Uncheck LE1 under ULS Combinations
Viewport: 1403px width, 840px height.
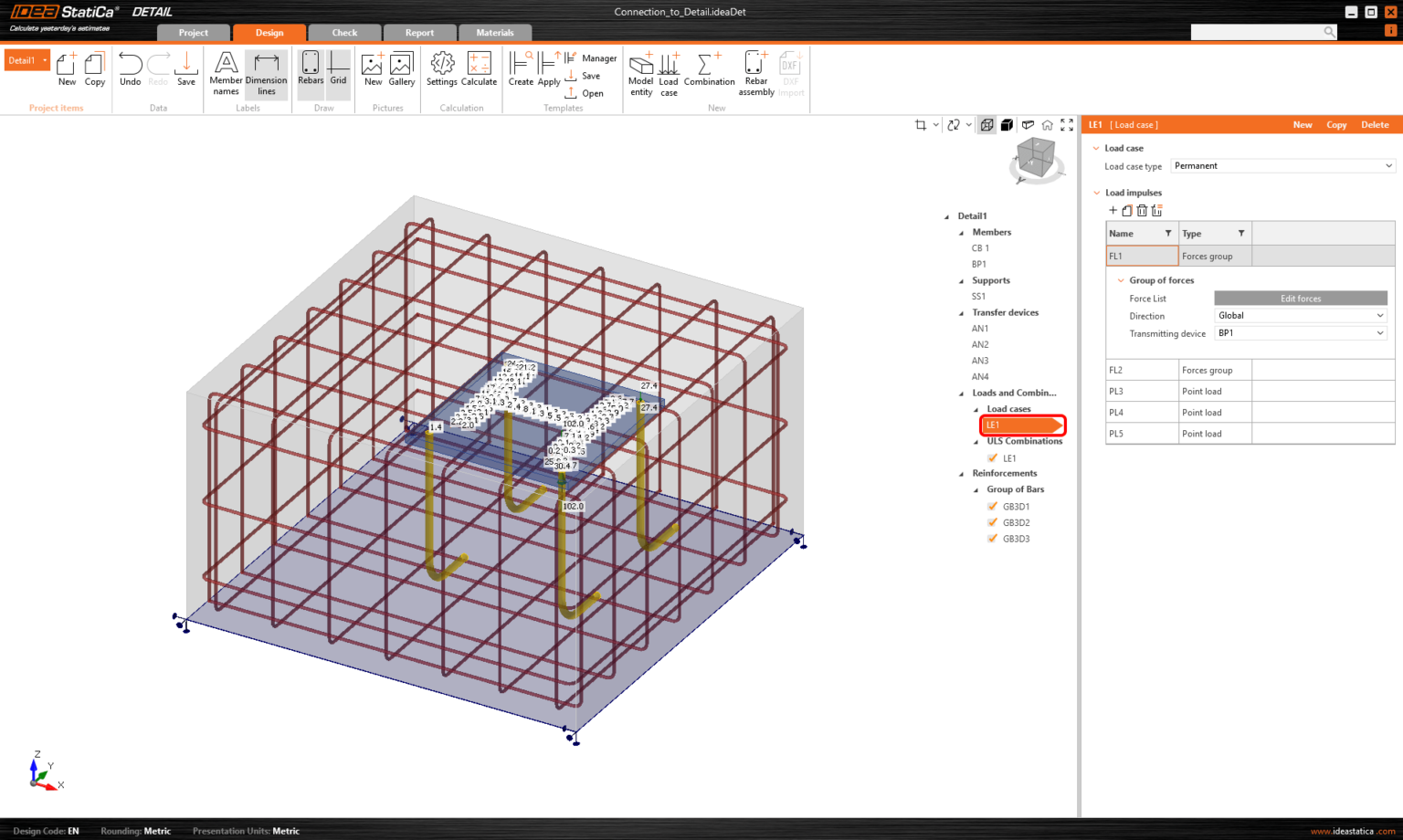[993, 457]
